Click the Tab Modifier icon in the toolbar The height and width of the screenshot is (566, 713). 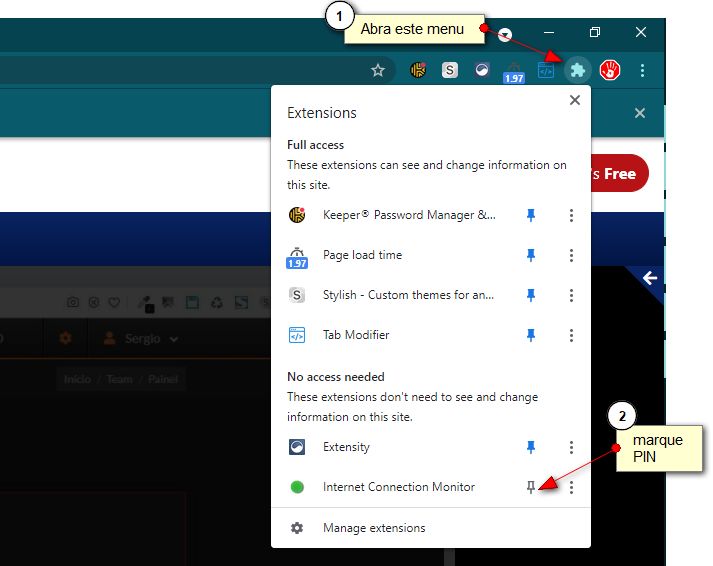tap(546, 70)
